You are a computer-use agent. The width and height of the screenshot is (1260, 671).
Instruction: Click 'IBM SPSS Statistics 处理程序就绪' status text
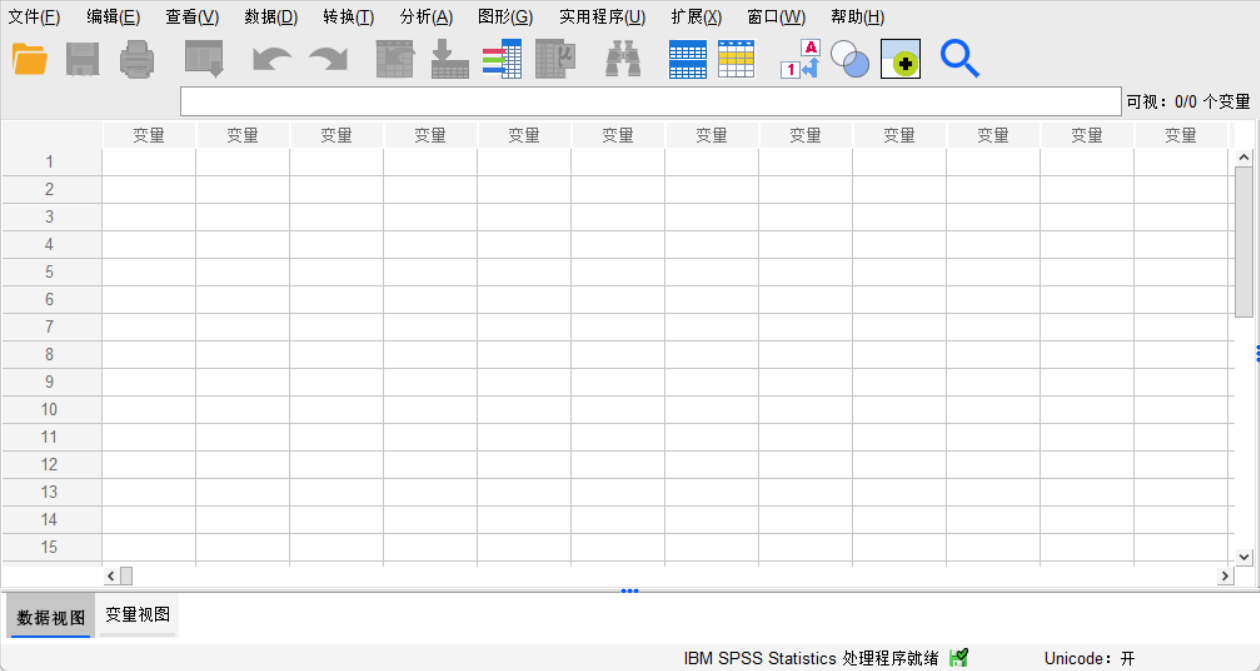[x=811, y=658]
